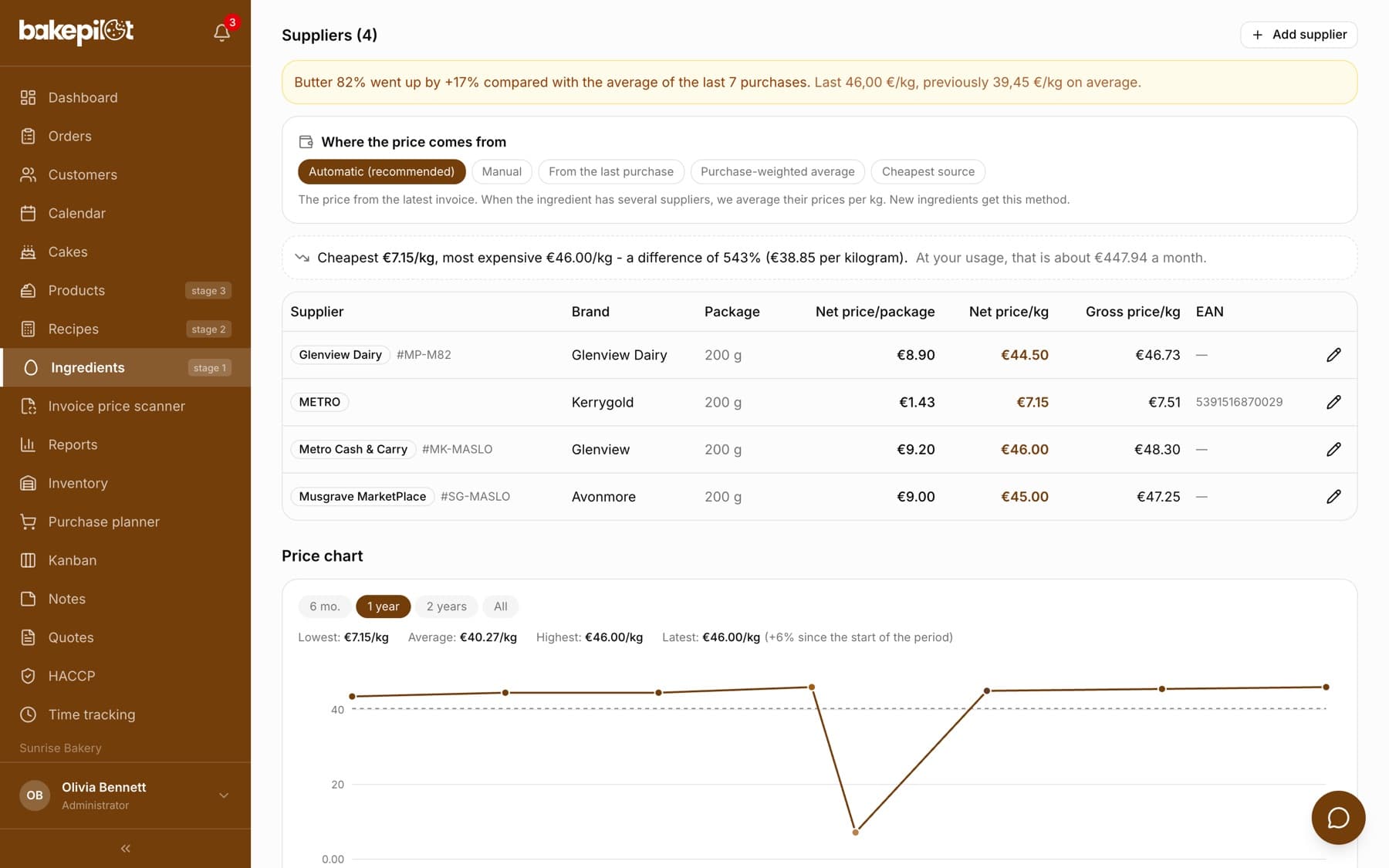1389x868 pixels.
Task: Click the HACCP shield icon
Action: [29, 676]
